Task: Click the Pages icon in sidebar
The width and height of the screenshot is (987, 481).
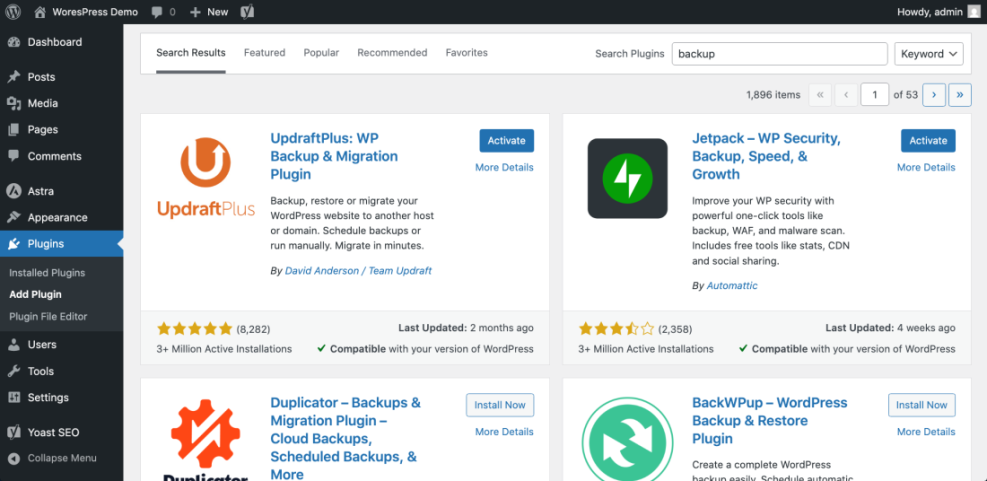Action: point(14,130)
